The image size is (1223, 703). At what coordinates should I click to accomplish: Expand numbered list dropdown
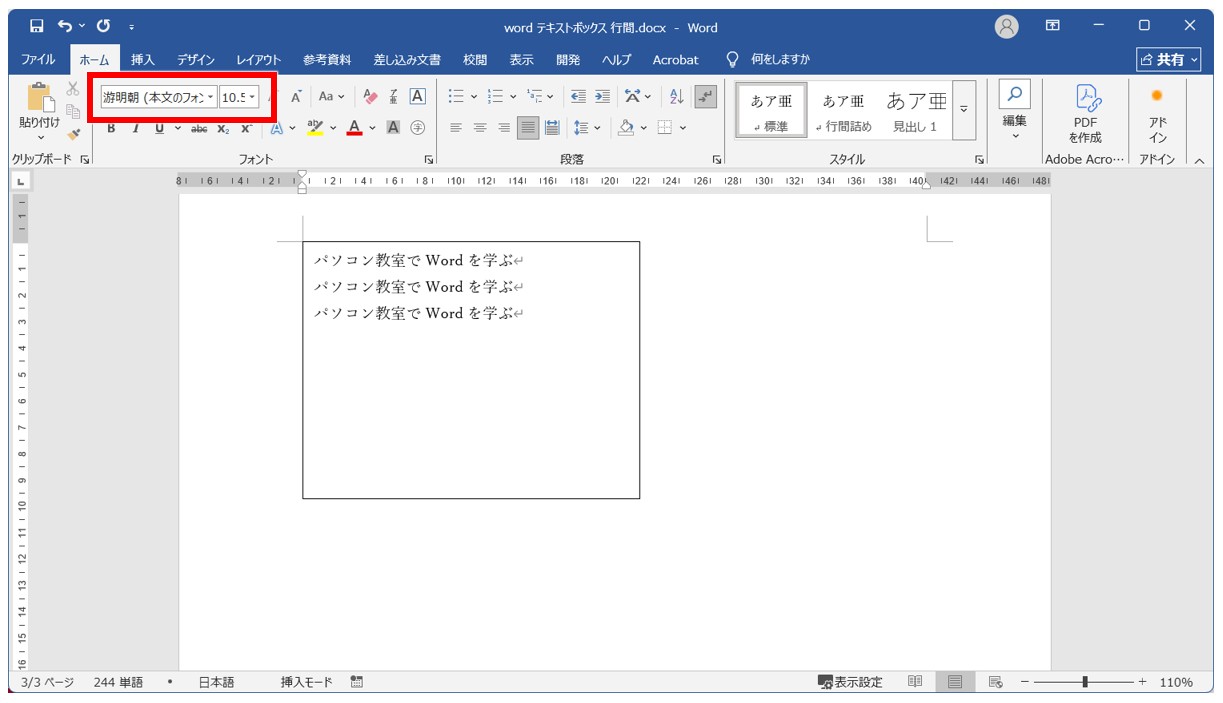513,97
